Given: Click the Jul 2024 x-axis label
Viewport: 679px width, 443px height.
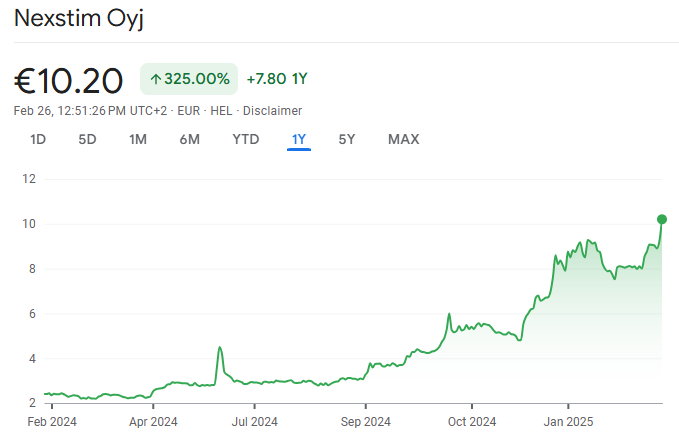Looking at the screenshot, I should pyautogui.click(x=254, y=421).
